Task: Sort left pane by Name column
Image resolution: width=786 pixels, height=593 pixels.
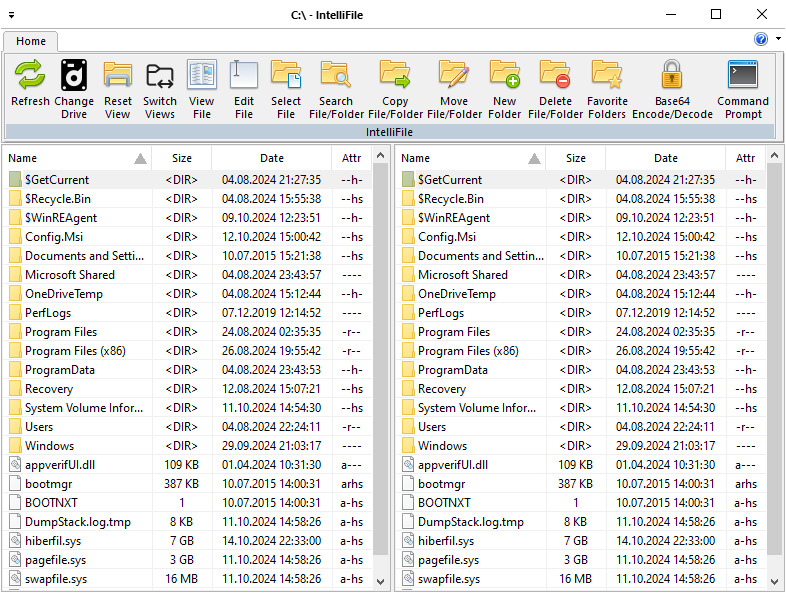Action: [77, 158]
